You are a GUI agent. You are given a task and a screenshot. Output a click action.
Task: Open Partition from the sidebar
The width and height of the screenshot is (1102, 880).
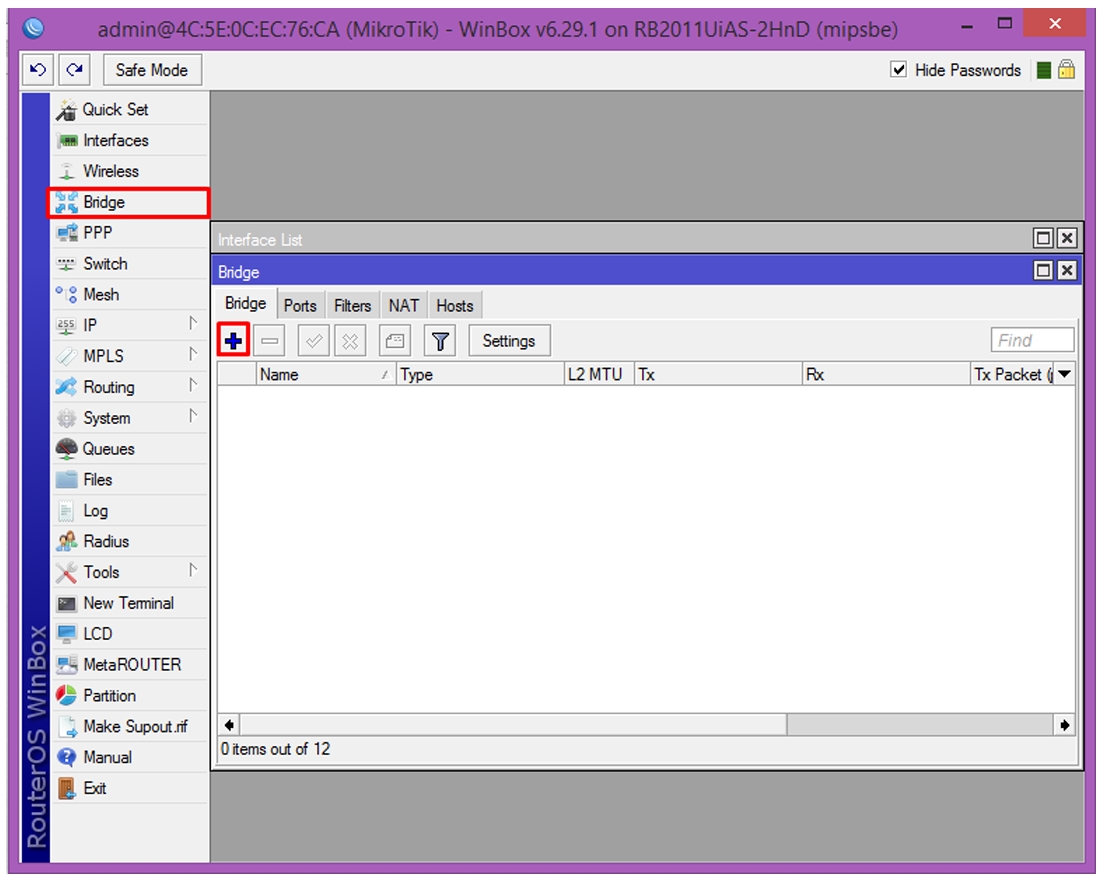[x=131, y=696]
